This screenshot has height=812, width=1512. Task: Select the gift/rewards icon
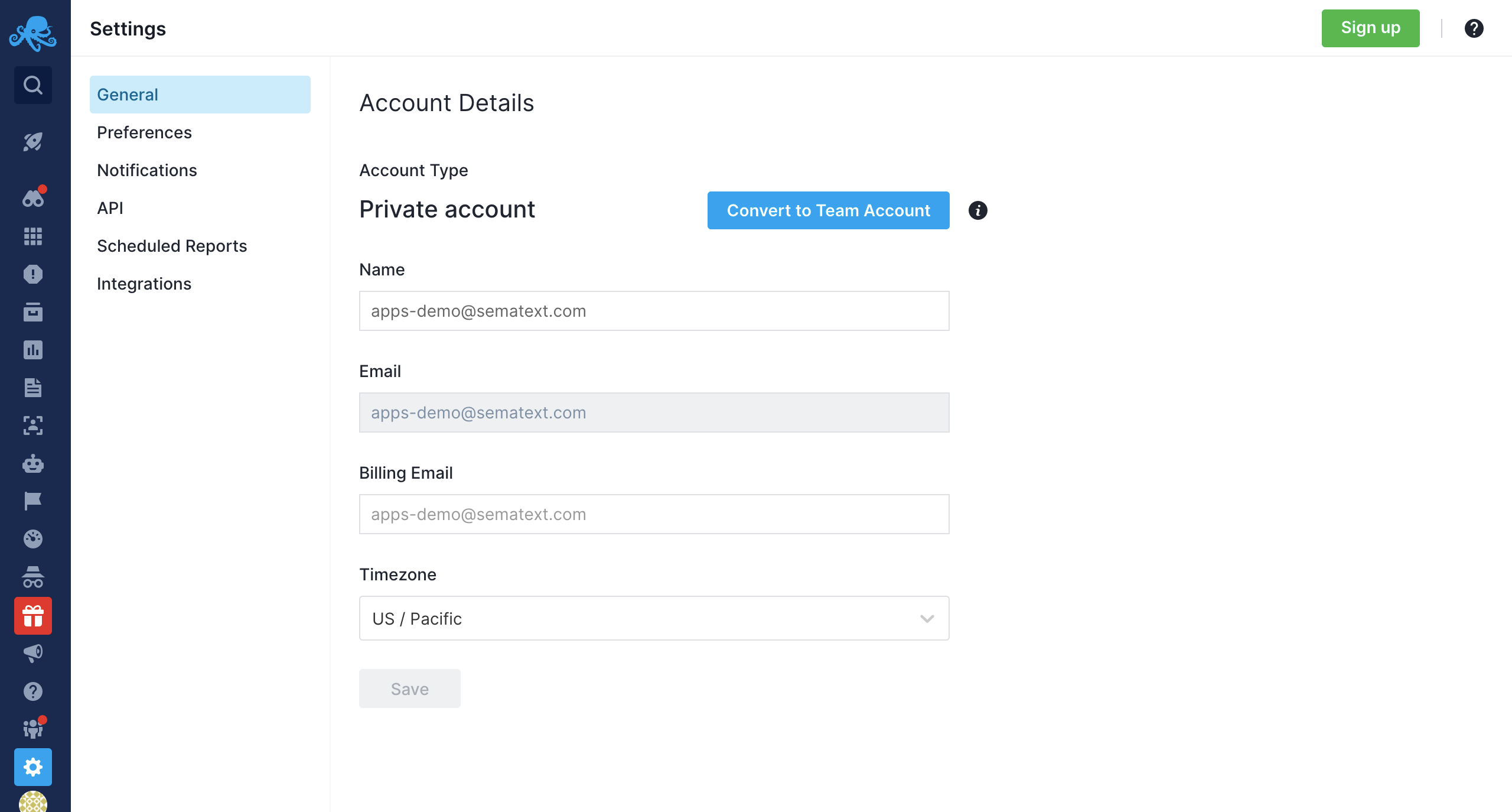[x=33, y=615]
